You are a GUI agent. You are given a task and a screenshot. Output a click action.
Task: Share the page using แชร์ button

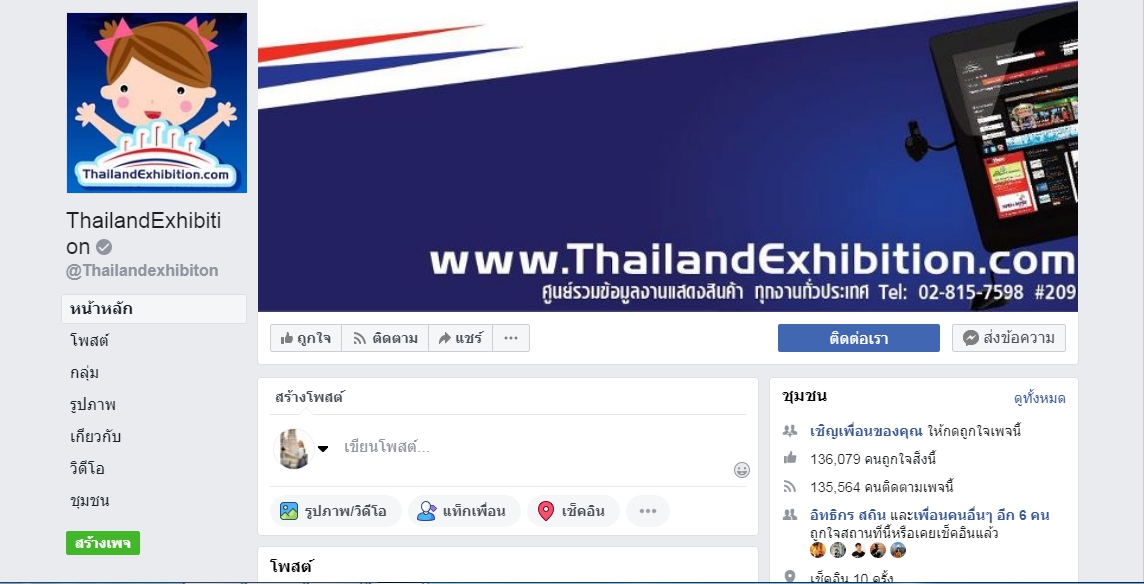[x=460, y=338]
